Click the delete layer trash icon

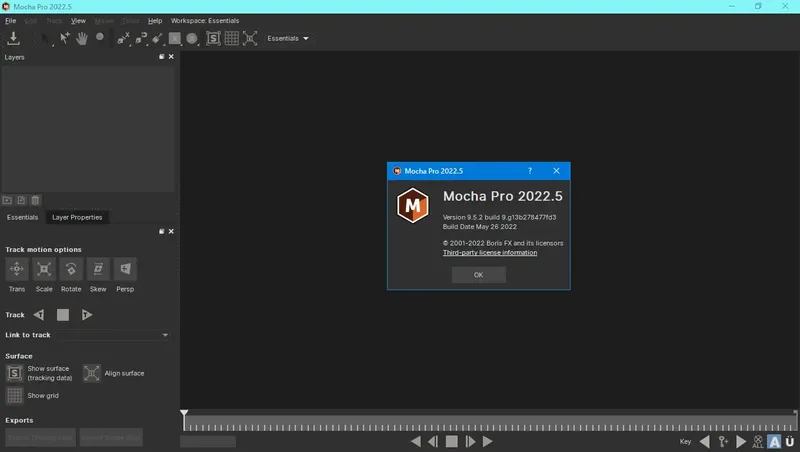35,200
